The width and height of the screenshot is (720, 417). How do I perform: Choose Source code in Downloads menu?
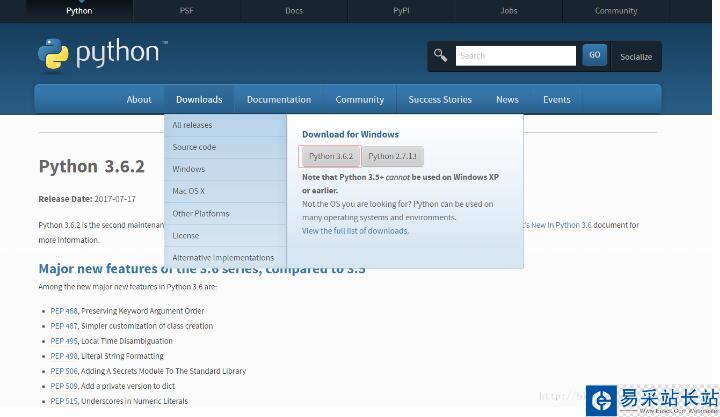[x=225, y=147]
